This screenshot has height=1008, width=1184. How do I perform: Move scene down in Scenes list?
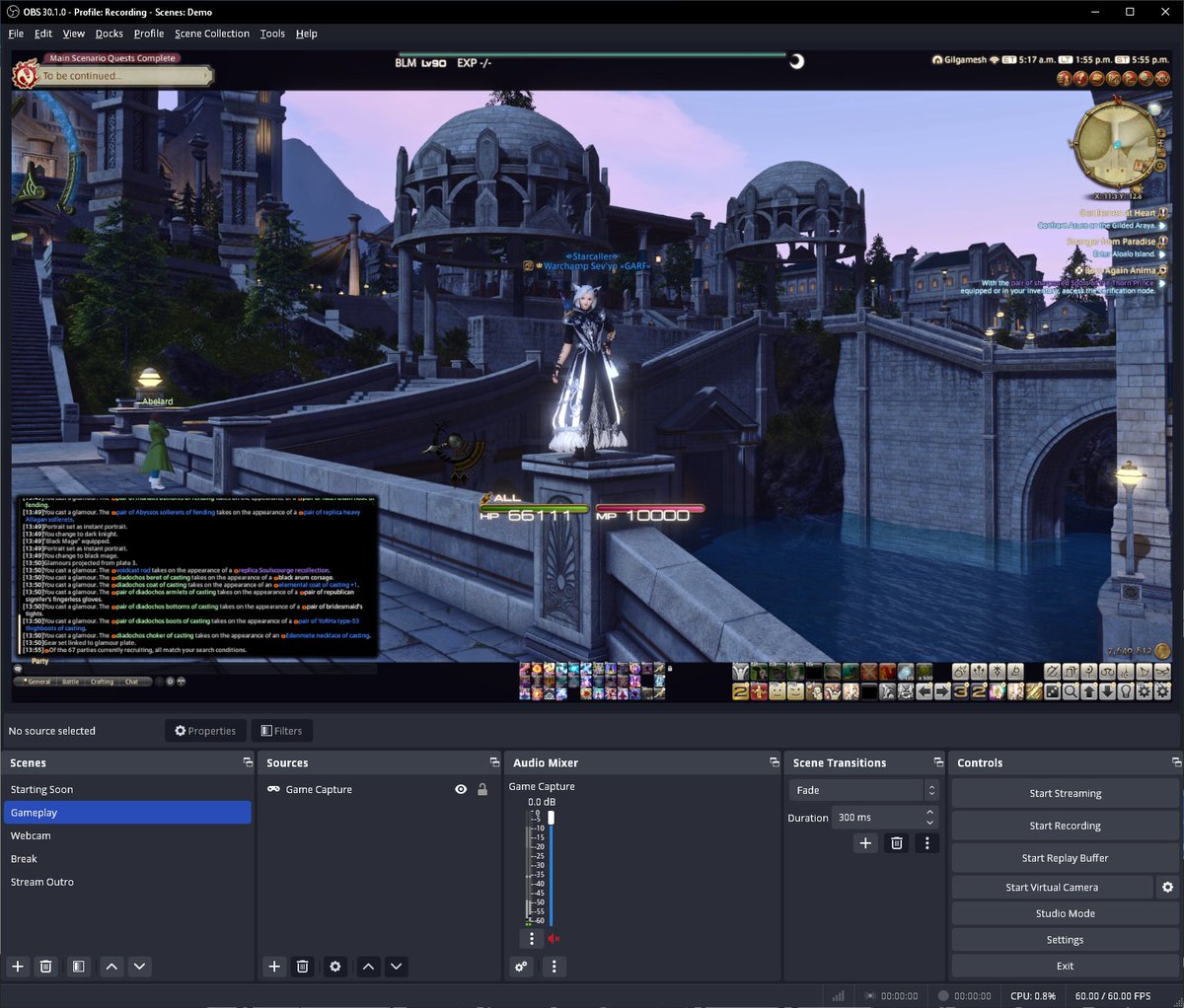[139, 967]
